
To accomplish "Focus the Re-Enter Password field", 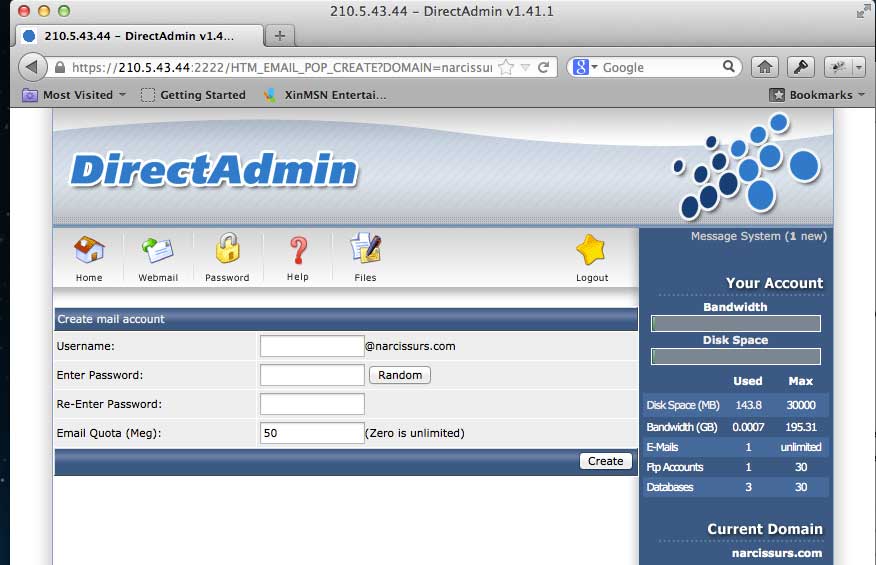I will point(312,404).
